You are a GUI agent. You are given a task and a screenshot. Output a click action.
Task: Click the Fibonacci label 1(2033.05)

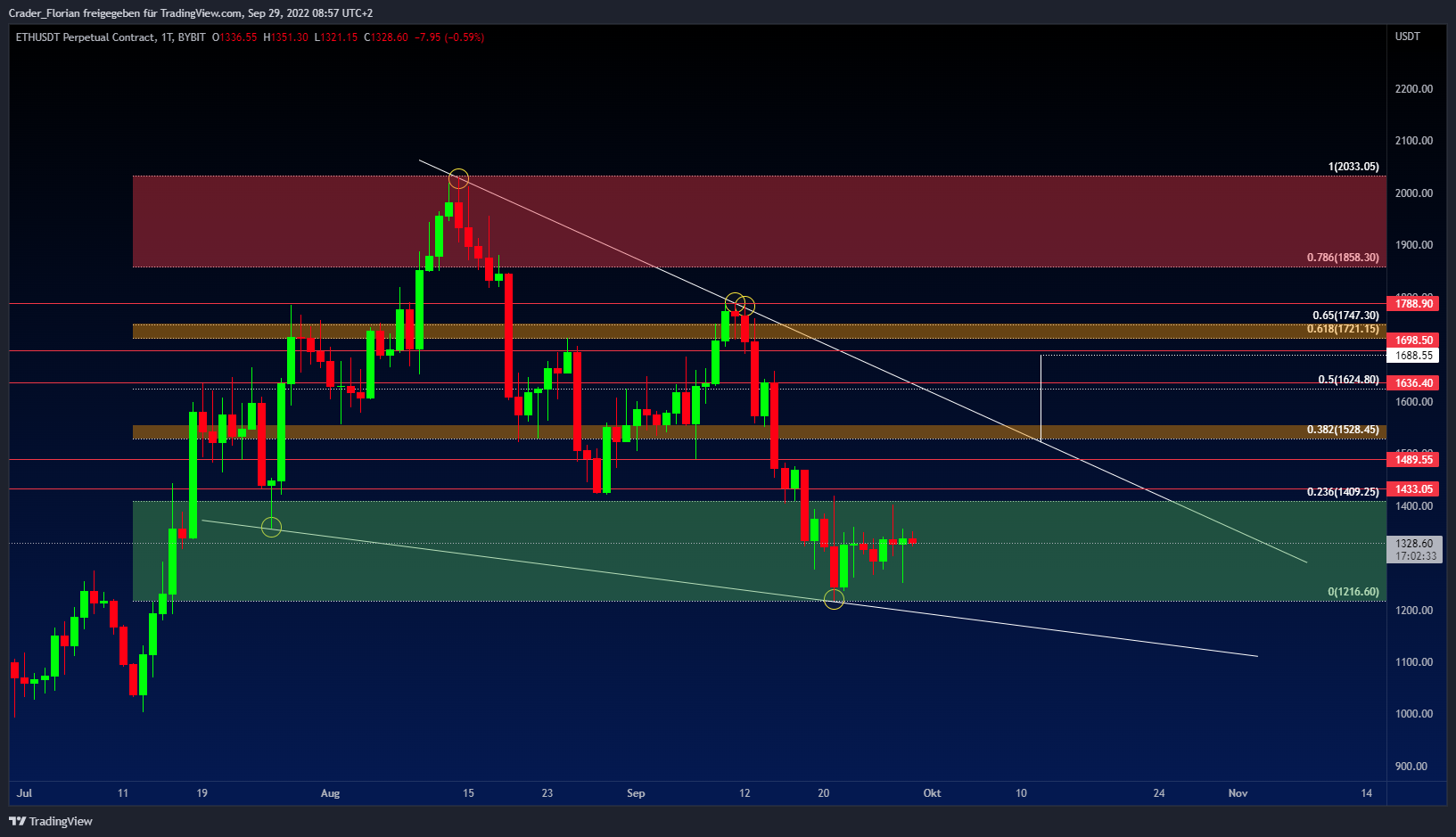1353,167
